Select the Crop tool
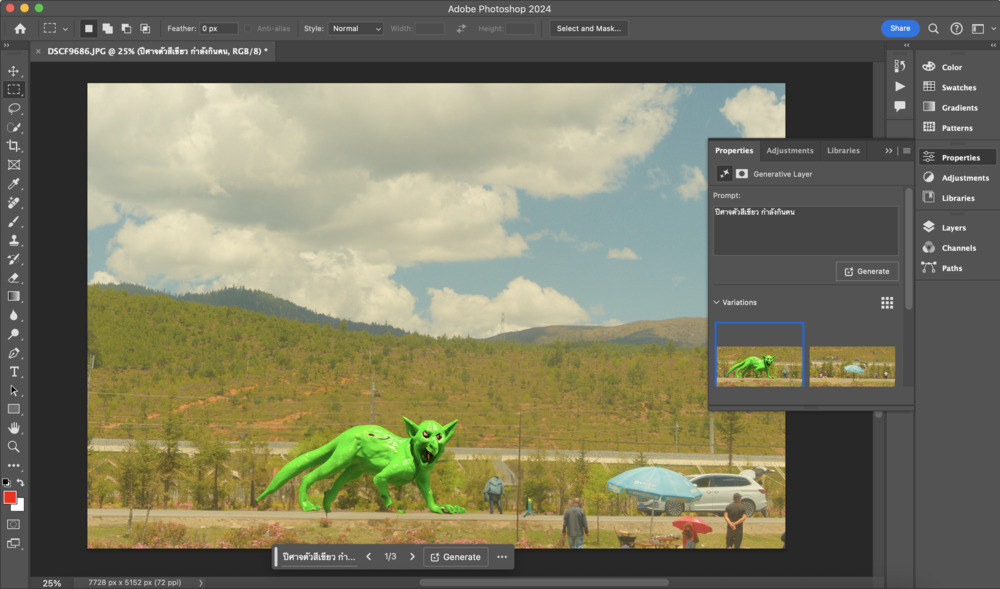This screenshot has height=589, width=1000. (x=14, y=146)
